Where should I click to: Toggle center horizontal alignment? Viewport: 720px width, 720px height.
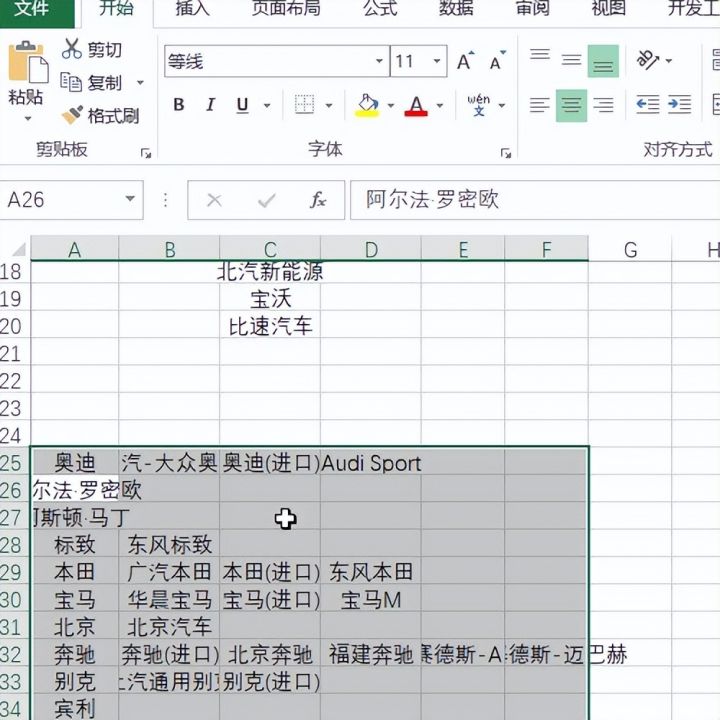571,106
